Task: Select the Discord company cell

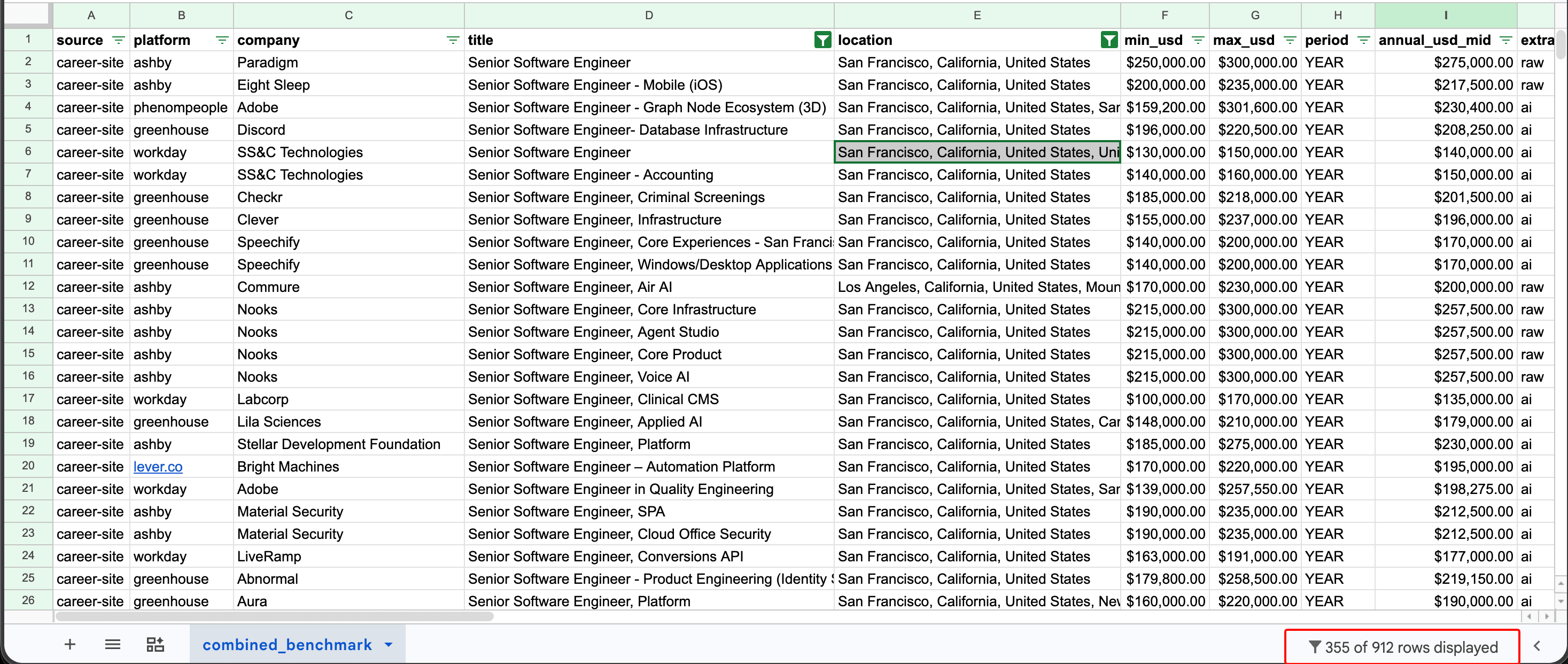Action: pos(349,130)
